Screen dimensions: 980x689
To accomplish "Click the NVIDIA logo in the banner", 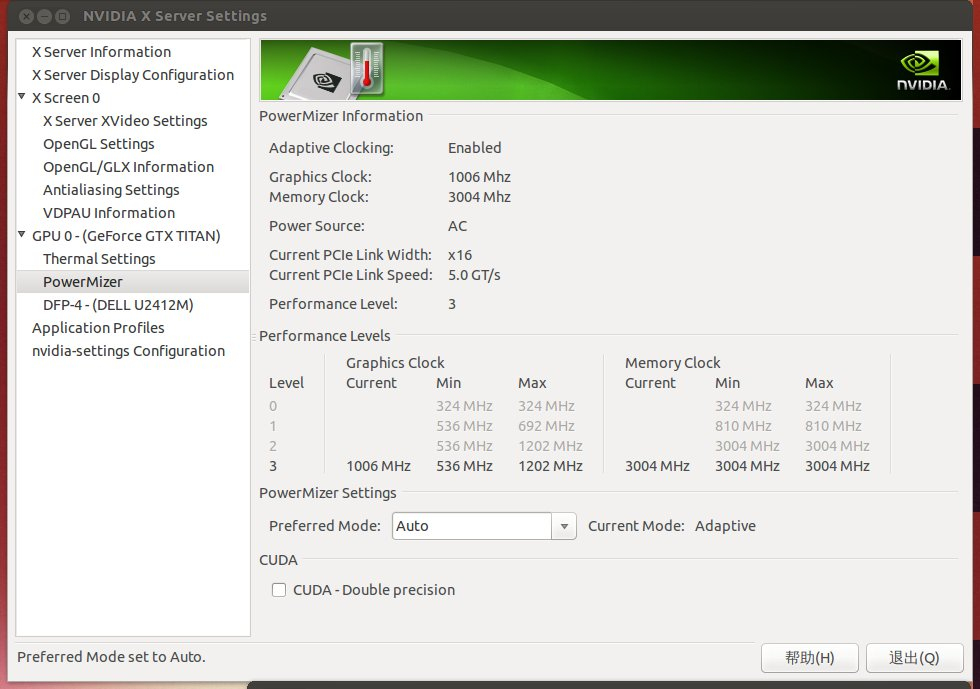I will pos(923,71).
